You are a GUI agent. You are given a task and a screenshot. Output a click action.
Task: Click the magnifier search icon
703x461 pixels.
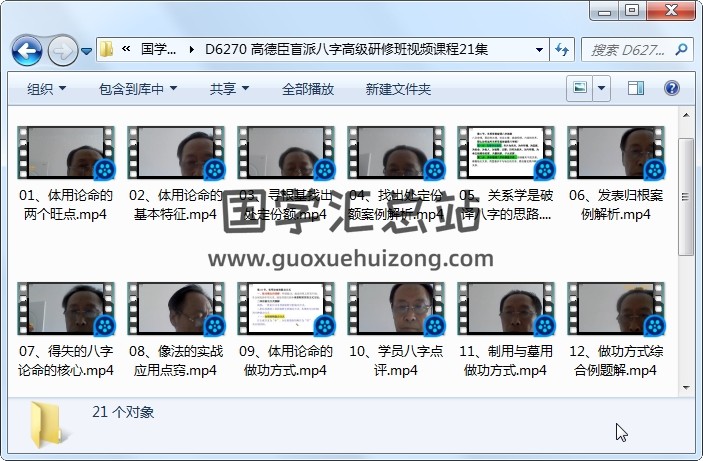point(681,49)
